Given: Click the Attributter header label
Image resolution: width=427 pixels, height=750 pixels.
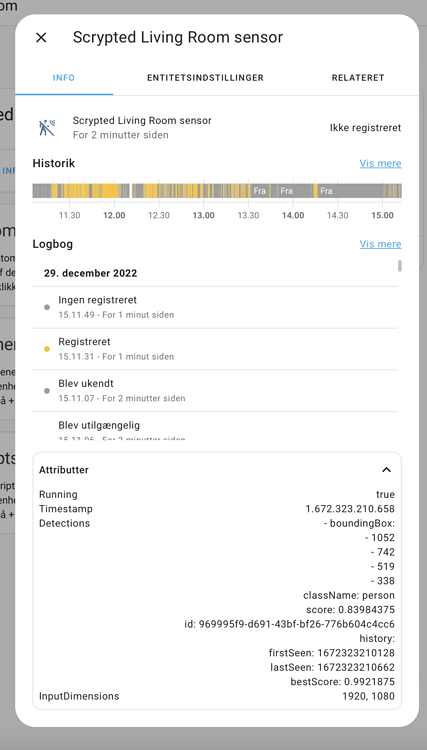Looking at the screenshot, I should 64,470.
